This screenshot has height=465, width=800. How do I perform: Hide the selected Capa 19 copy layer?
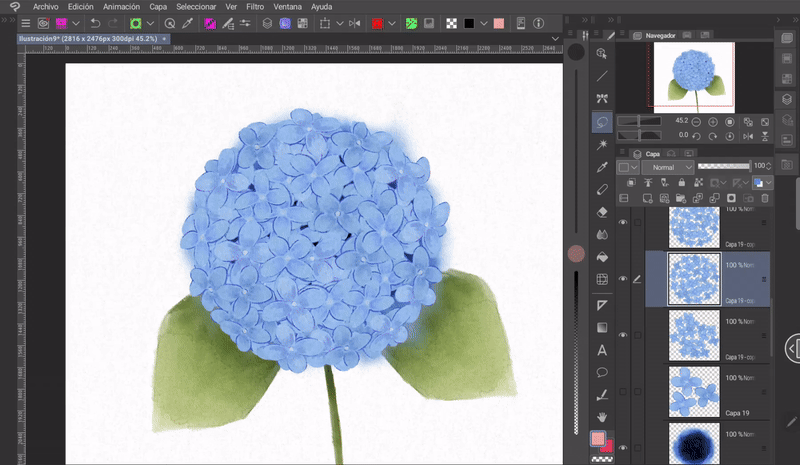pyautogui.click(x=623, y=279)
